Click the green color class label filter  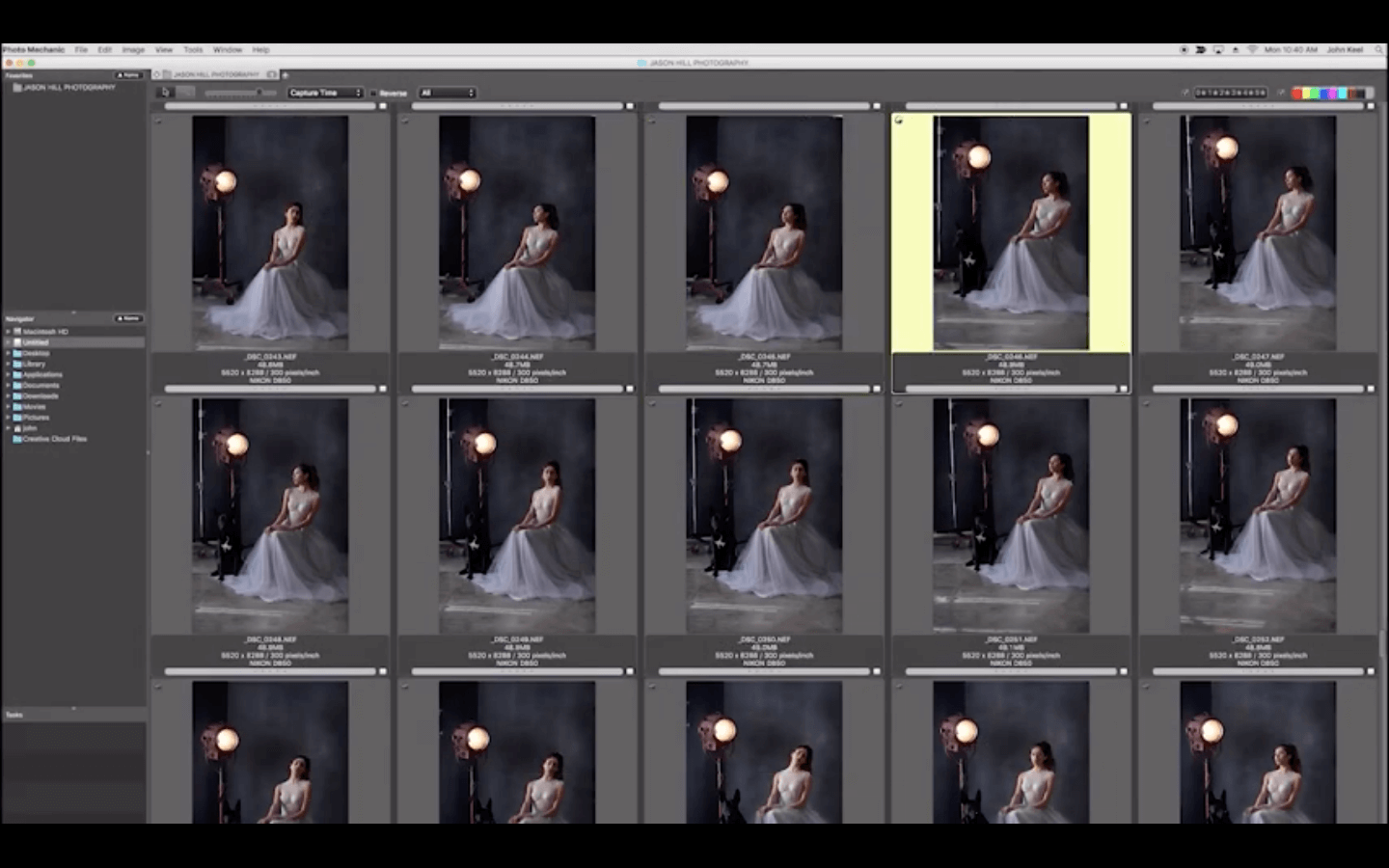1316,94
